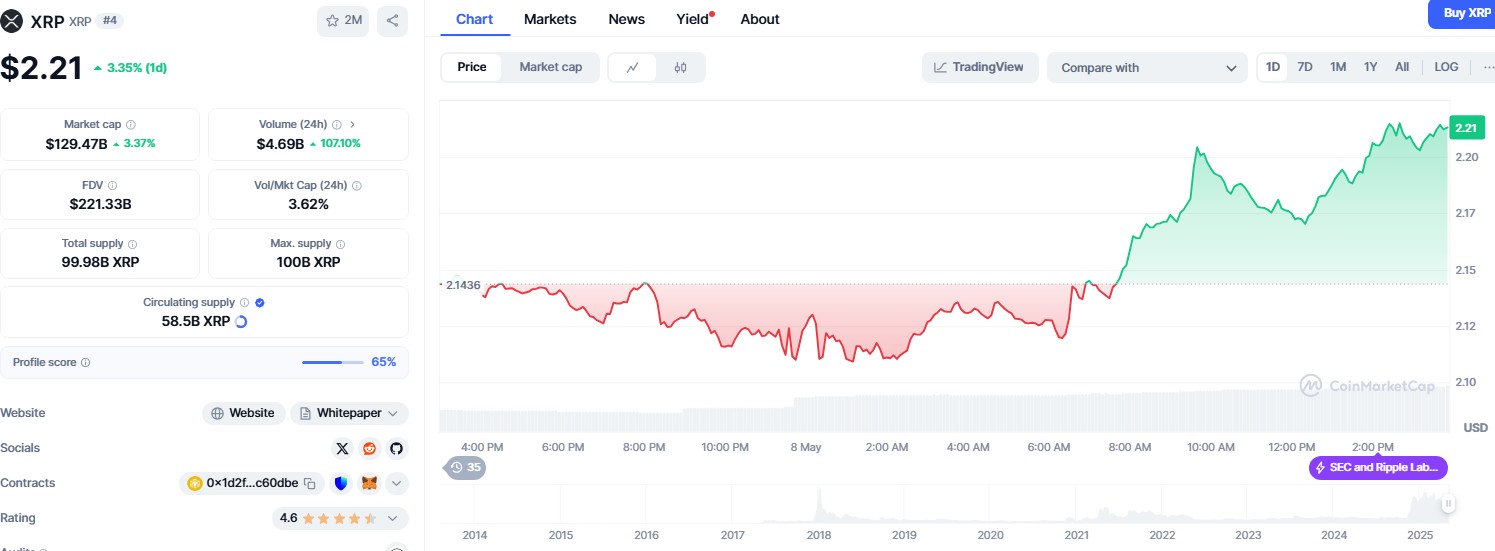1495x551 pixels.
Task: Open XRP's X (Twitter) social page
Action: (343, 448)
